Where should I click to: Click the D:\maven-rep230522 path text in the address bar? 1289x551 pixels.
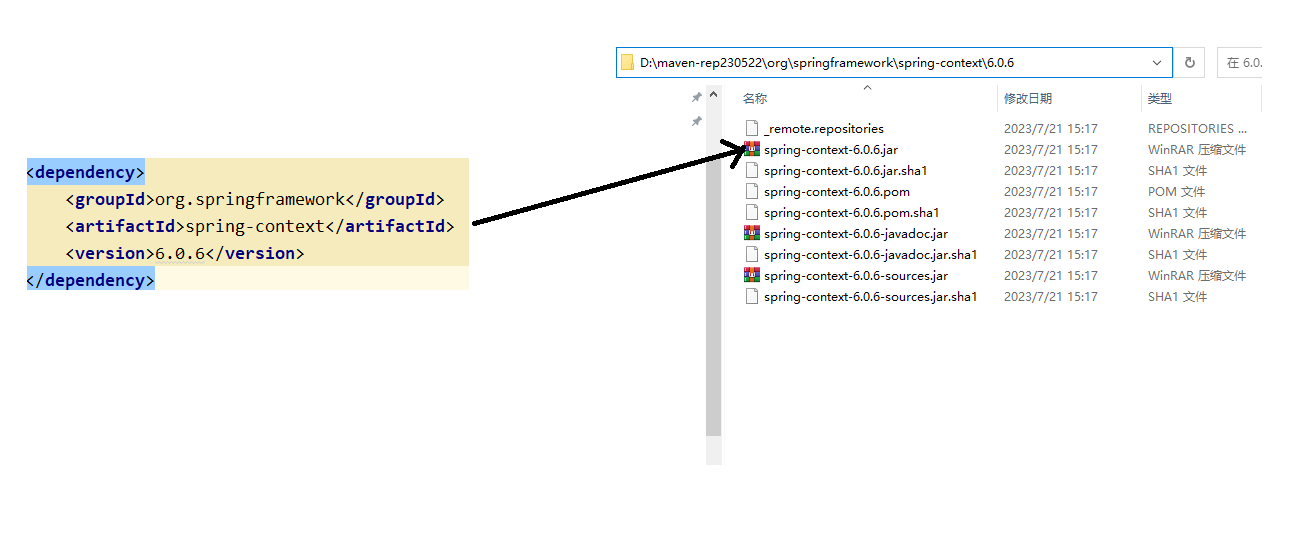pos(700,62)
